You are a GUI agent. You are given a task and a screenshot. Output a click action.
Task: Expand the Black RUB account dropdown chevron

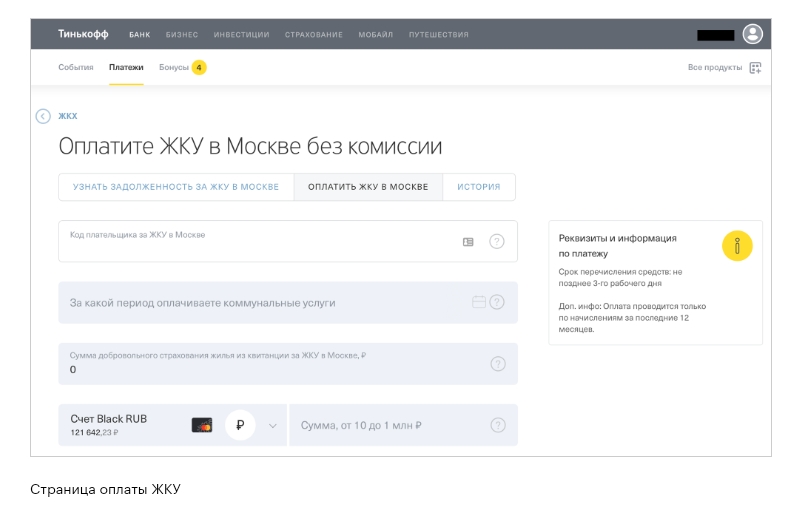click(x=272, y=425)
